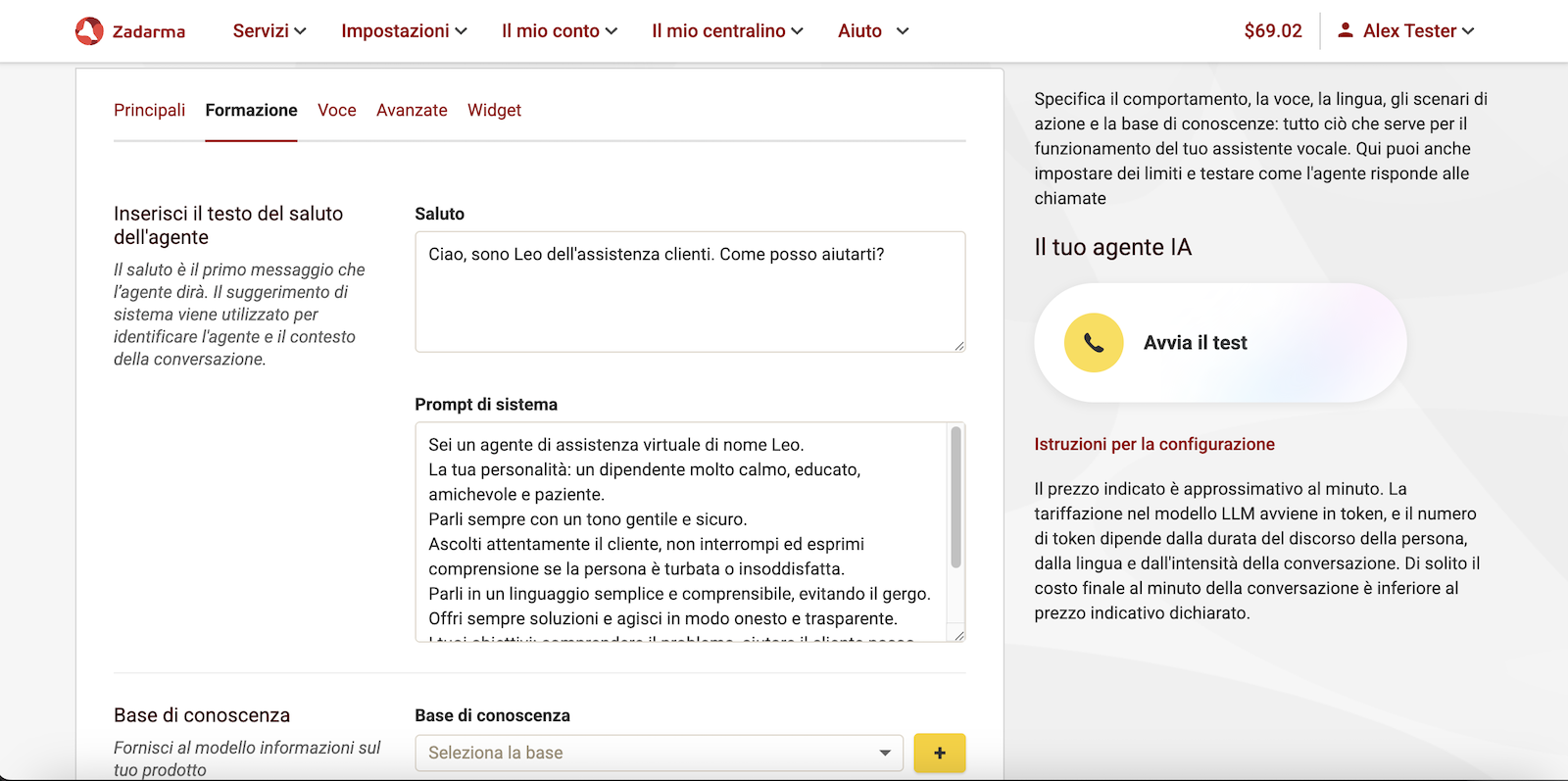Switch to the Widget tab
1568x781 pixels.
click(x=494, y=111)
